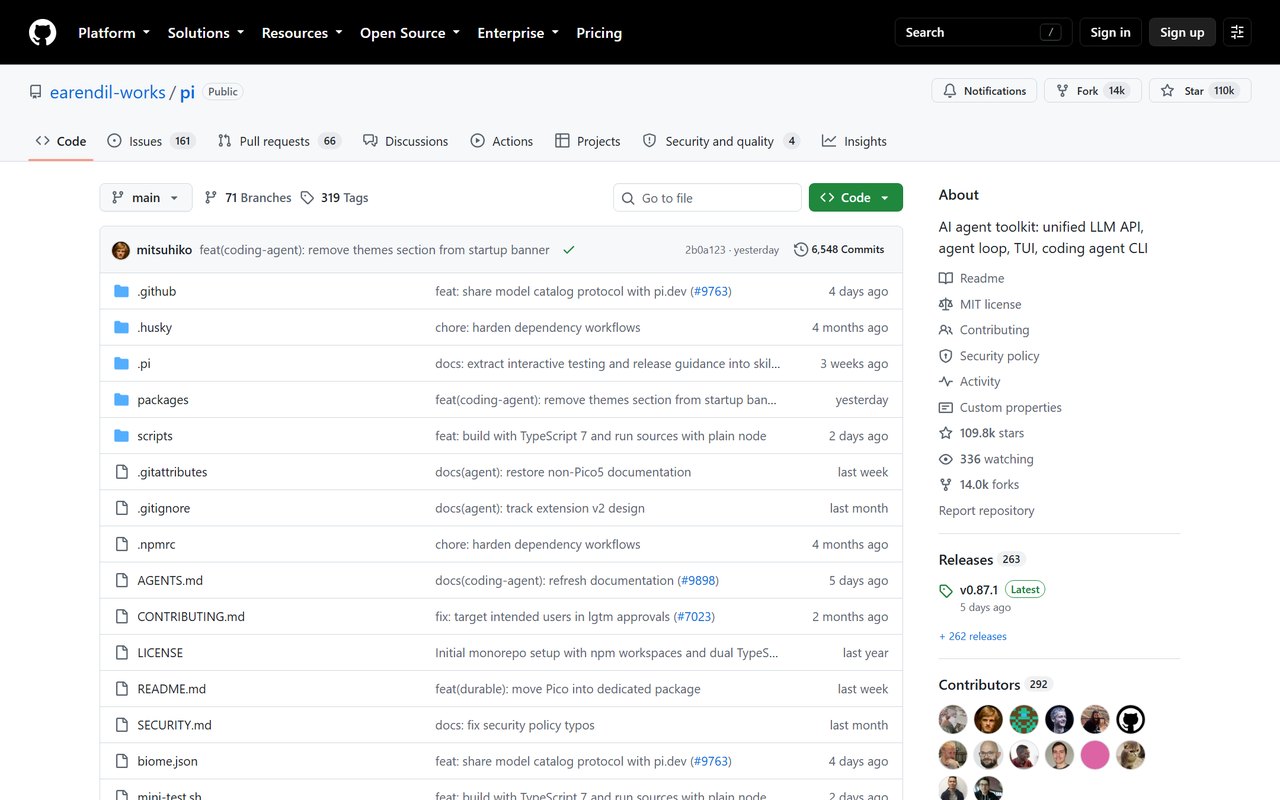Click the Sign in button
This screenshot has height=800, width=1280.
tap(1110, 33)
